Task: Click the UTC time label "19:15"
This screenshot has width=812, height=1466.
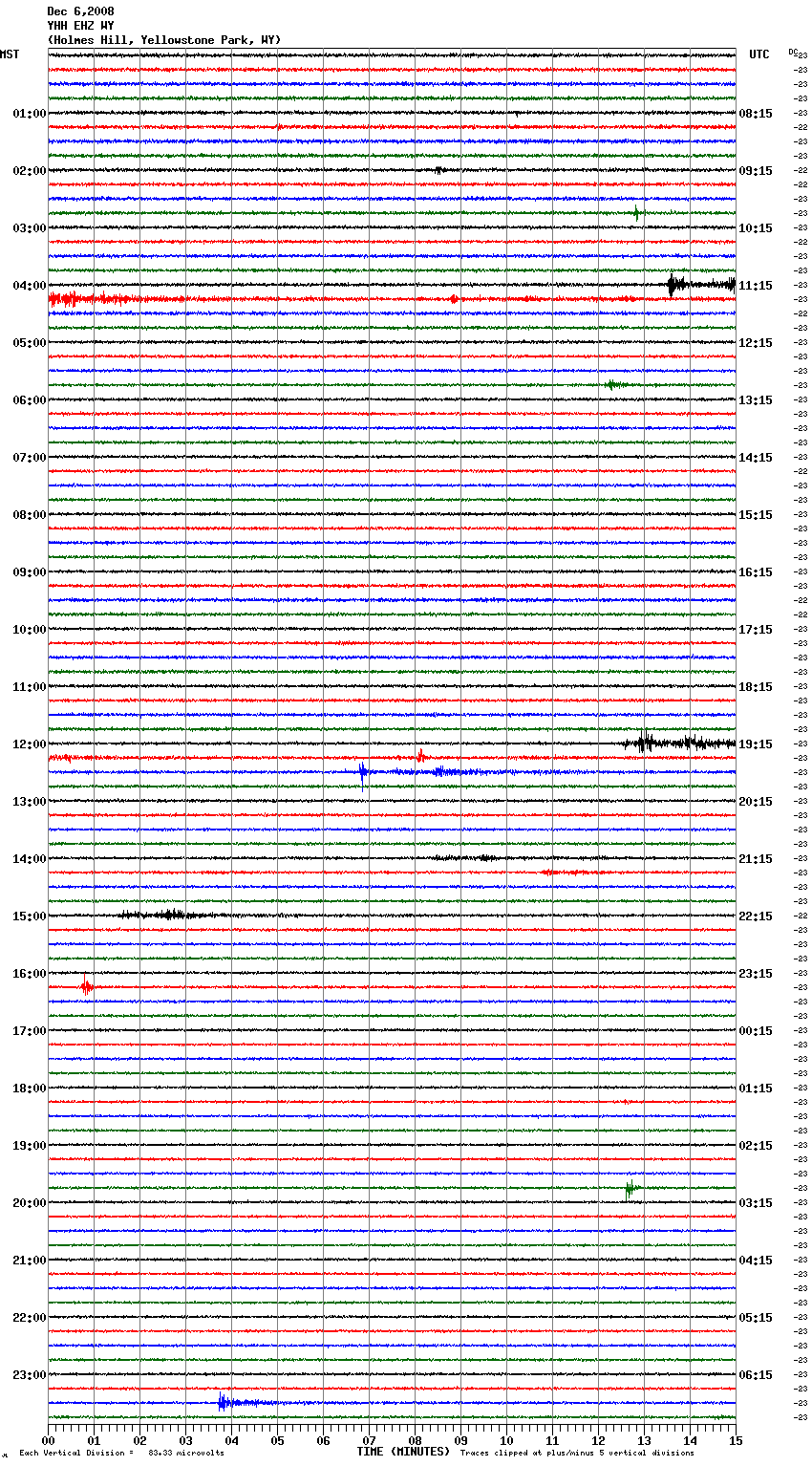Action: (756, 744)
